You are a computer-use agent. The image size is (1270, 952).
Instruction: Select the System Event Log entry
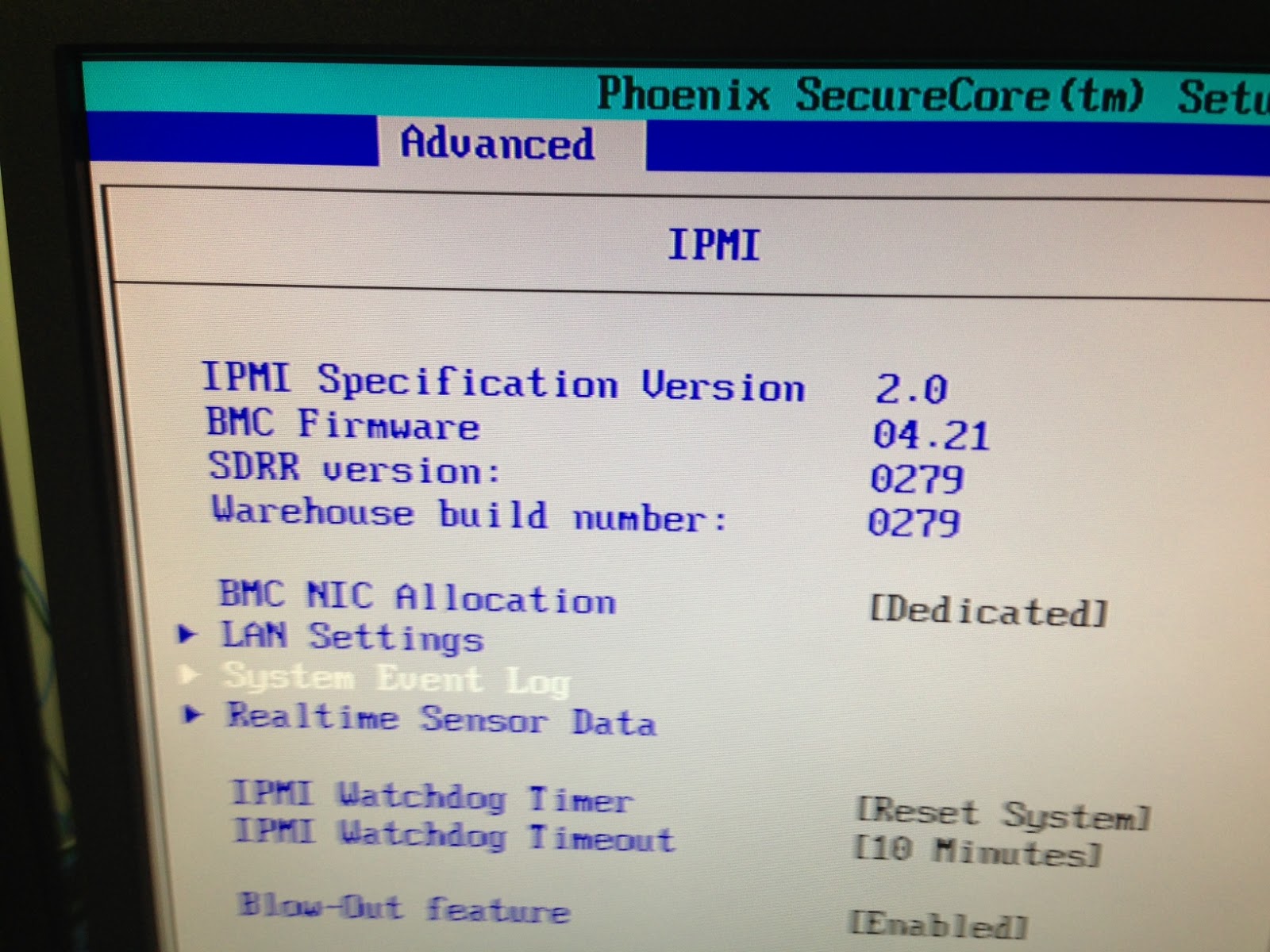397,680
